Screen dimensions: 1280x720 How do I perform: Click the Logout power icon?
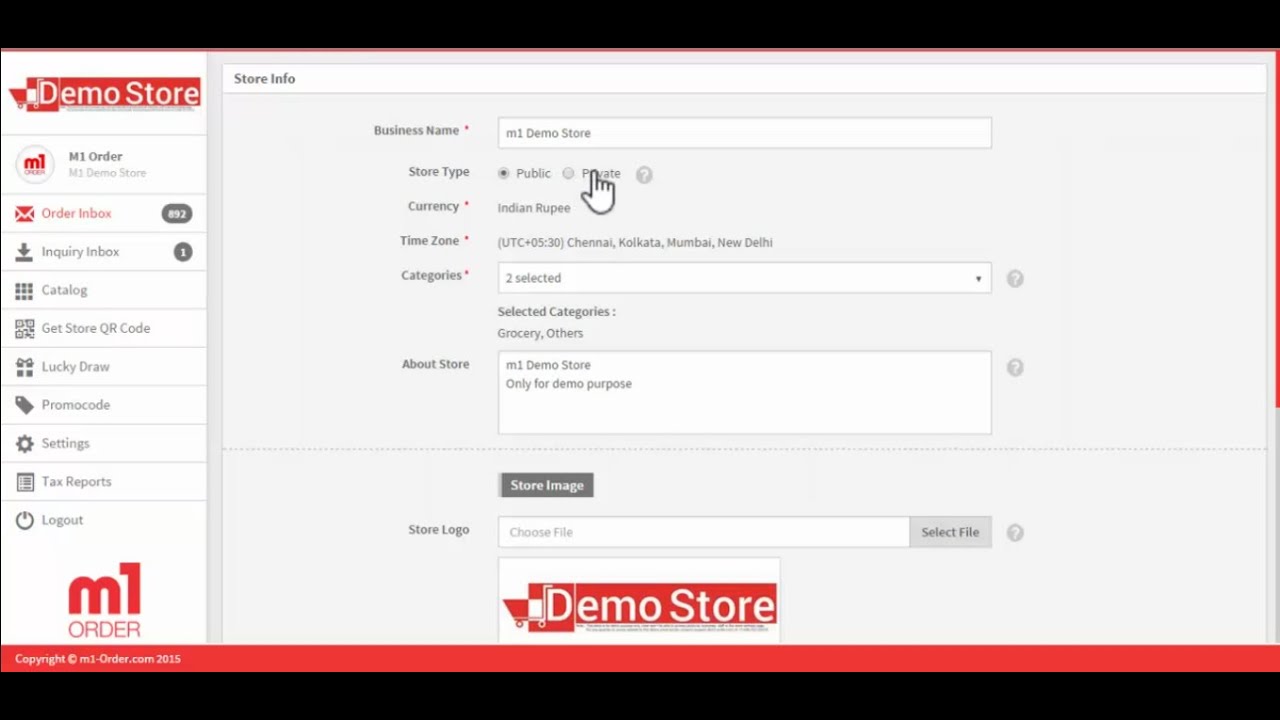[x=24, y=520]
